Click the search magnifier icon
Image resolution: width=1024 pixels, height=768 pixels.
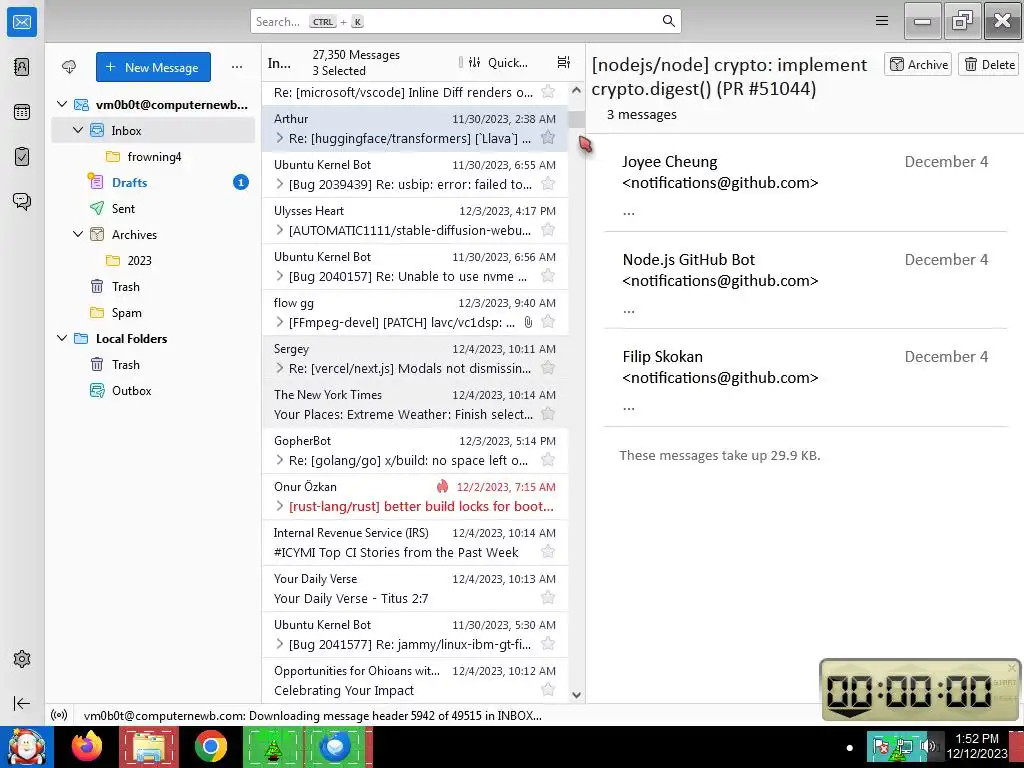[x=669, y=21]
